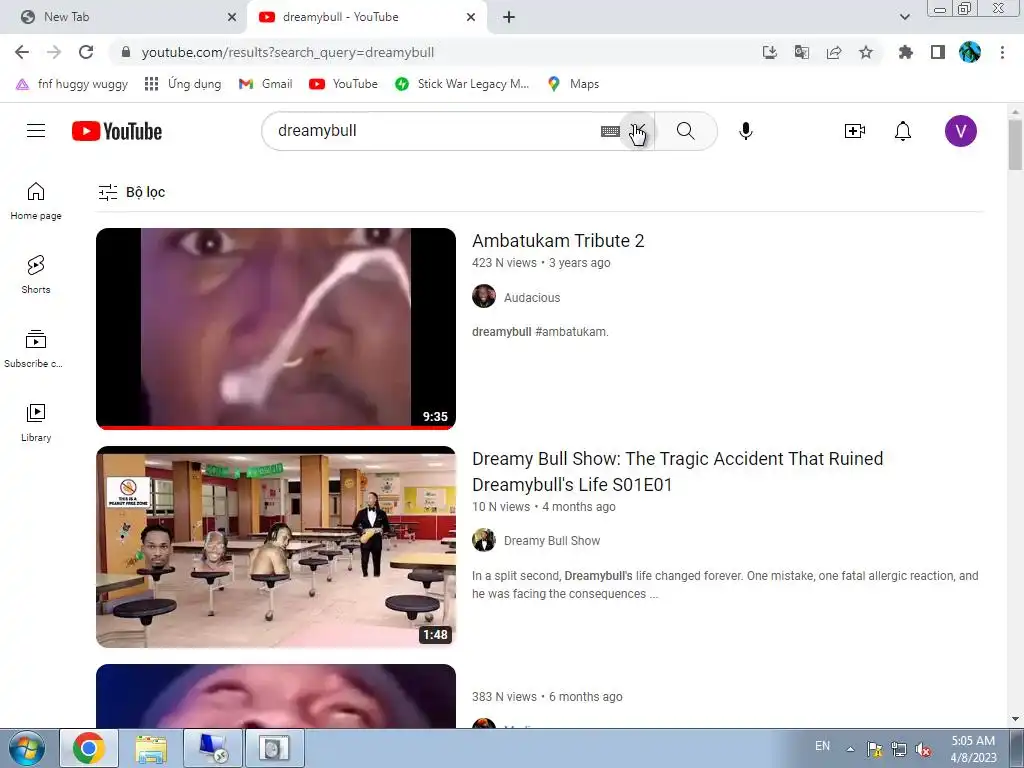Screen dimensions: 1024x768
Task: Open the on-screen keyboard icon in search box
Action: click(610, 132)
